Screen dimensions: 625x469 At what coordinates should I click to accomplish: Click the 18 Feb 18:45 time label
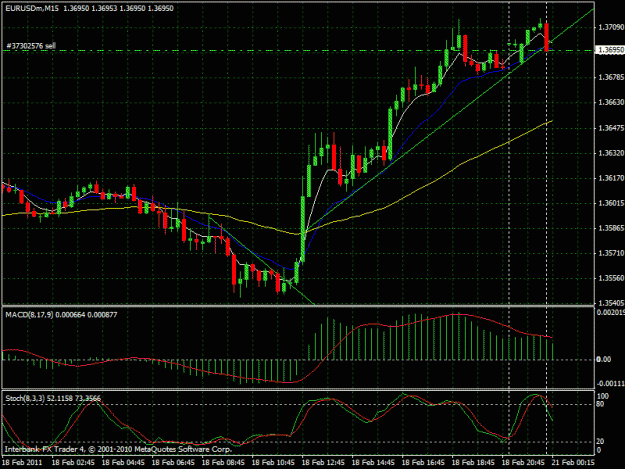(x=473, y=463)
